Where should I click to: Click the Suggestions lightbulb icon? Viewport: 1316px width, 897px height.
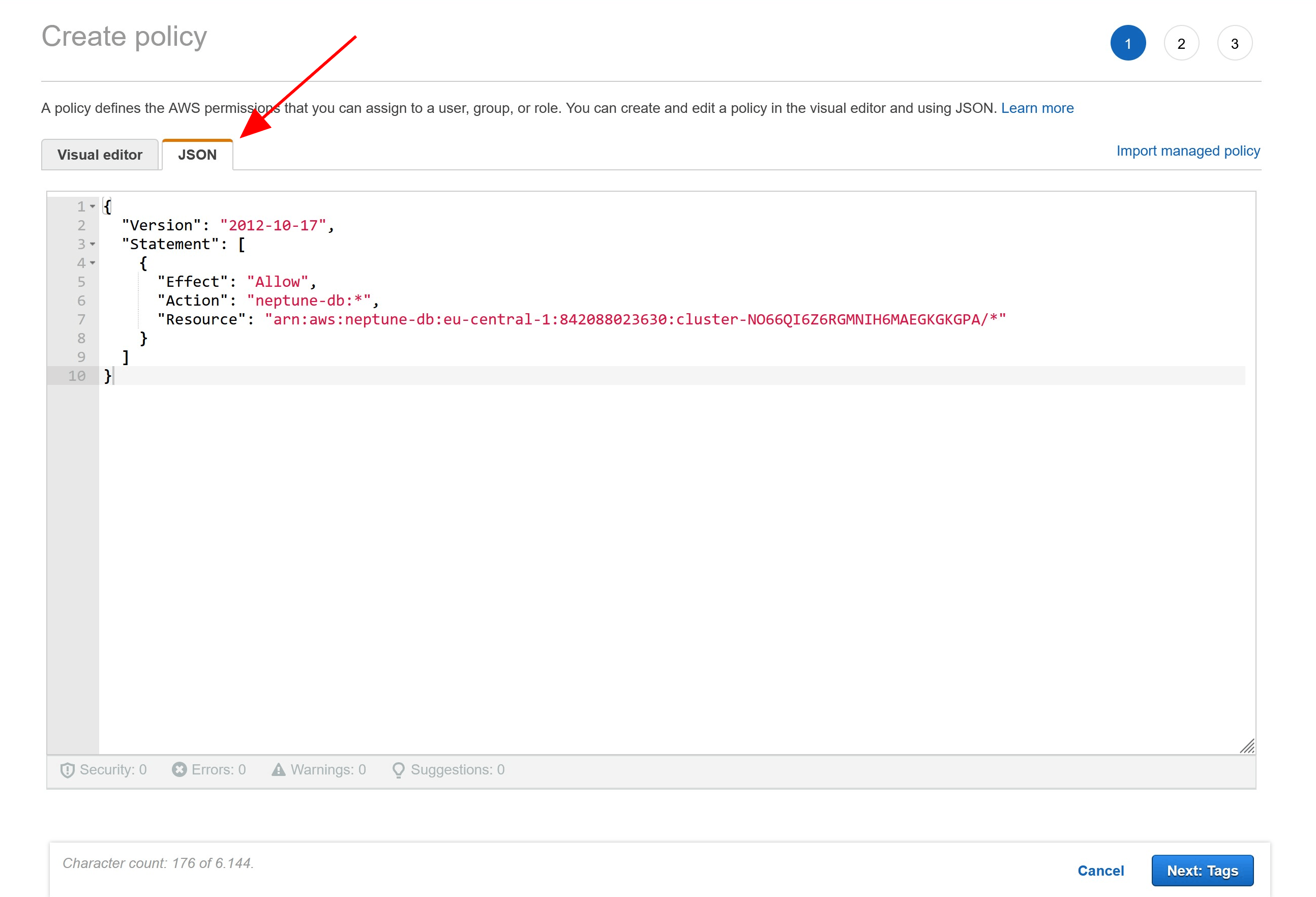click(399, 770)
